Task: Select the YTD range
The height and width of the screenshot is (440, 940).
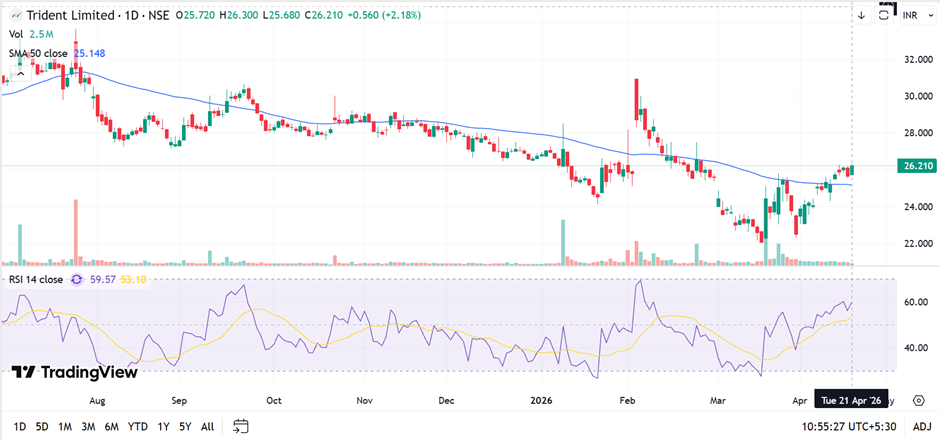Action: tap(138, 426)
